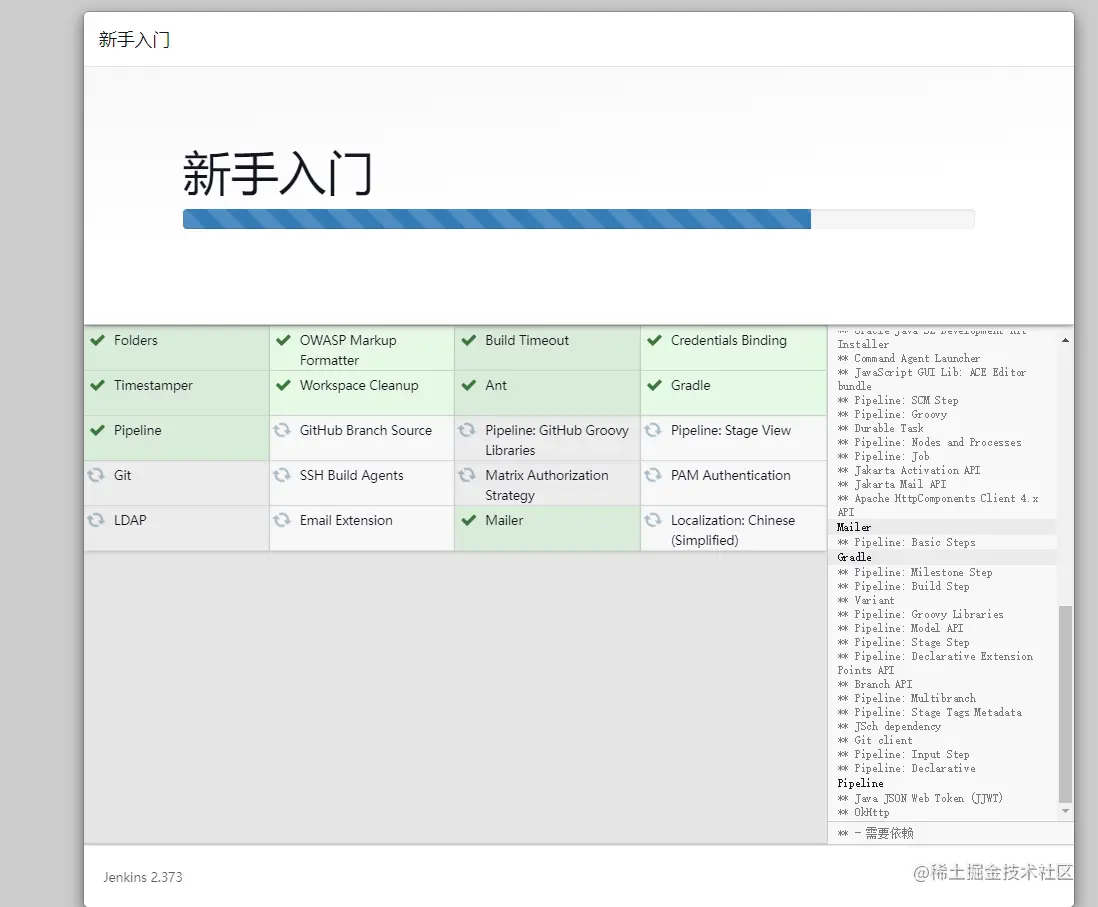Click the Email Extension pending icon
This screenshot has height=907, width=1098.
point(282,520)
